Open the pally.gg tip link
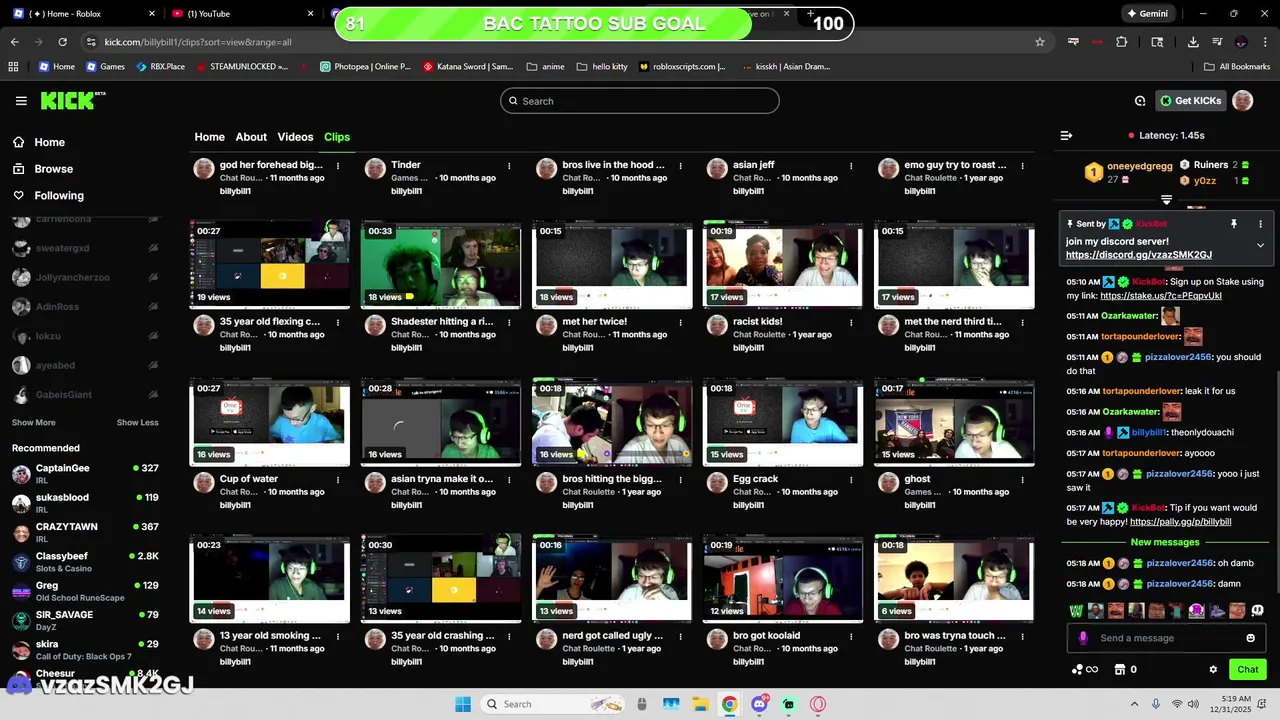 [1181, 522]
